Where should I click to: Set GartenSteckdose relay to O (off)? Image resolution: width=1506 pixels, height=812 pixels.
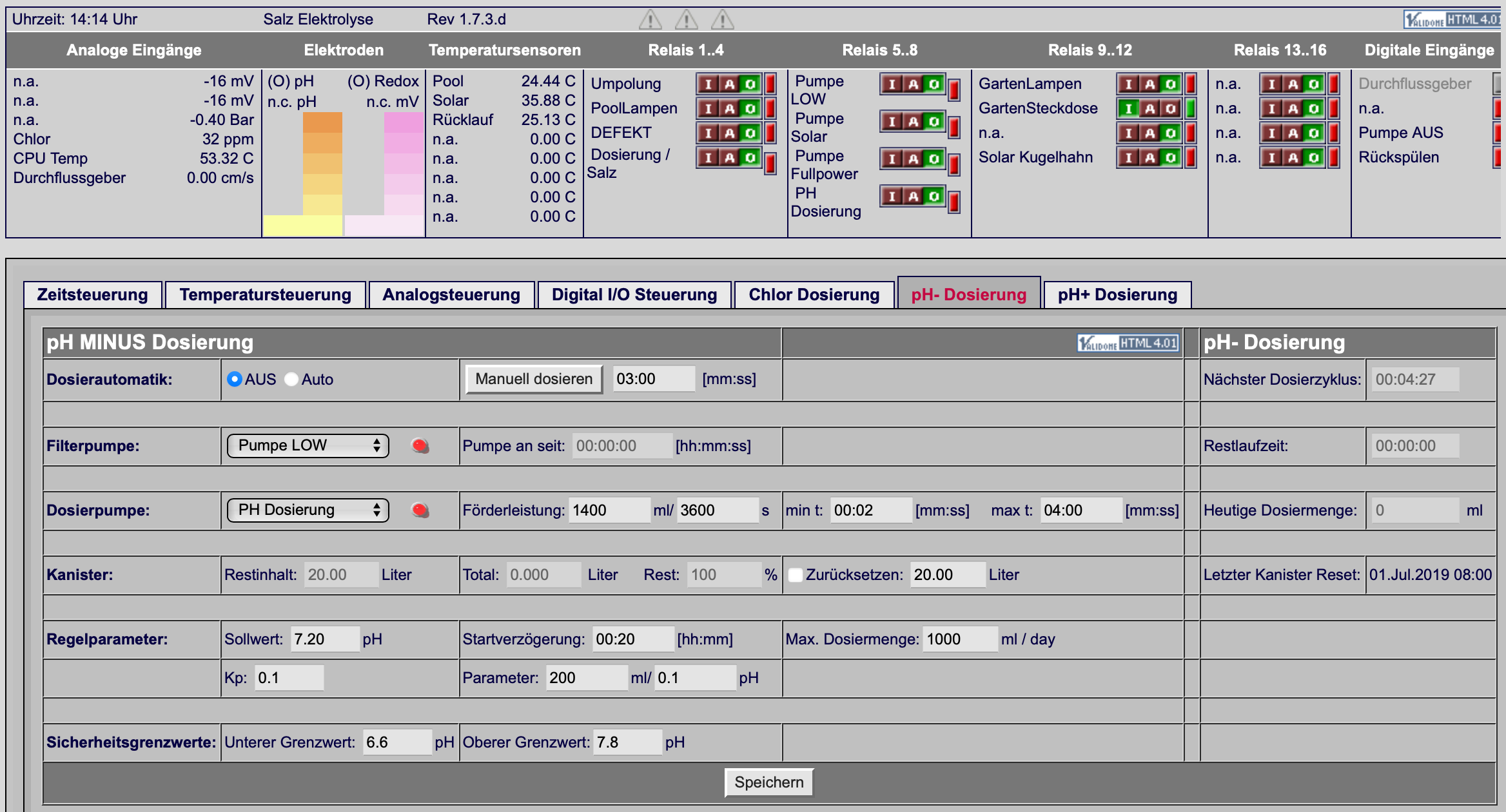click(1171, 108)
